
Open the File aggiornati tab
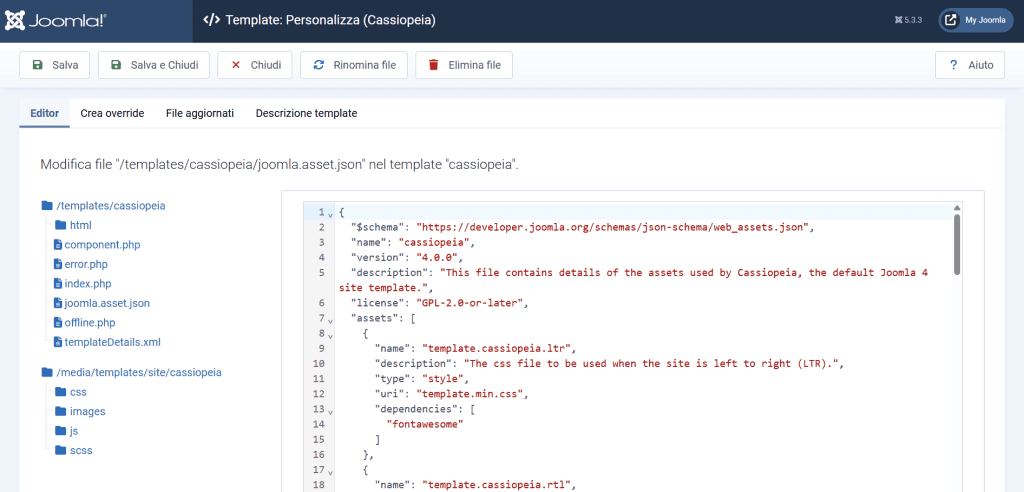pos(200,114)
